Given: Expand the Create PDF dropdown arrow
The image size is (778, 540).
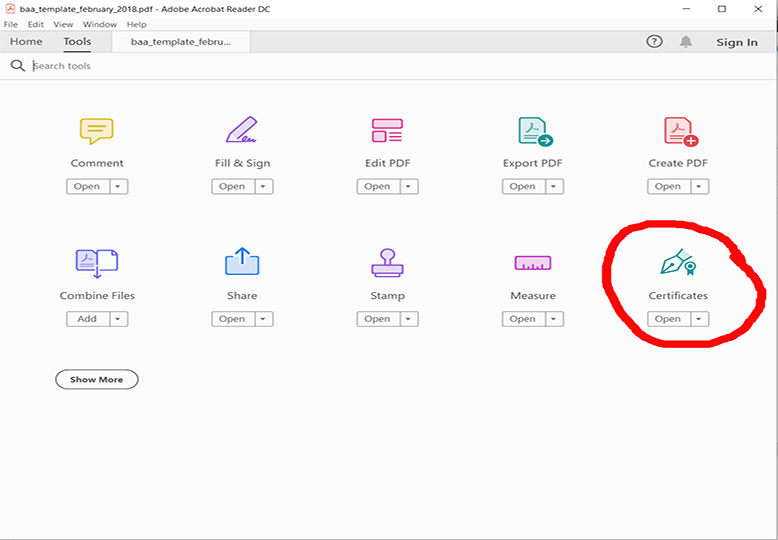Looking at the screenshot, I should (x=700, y=187).
